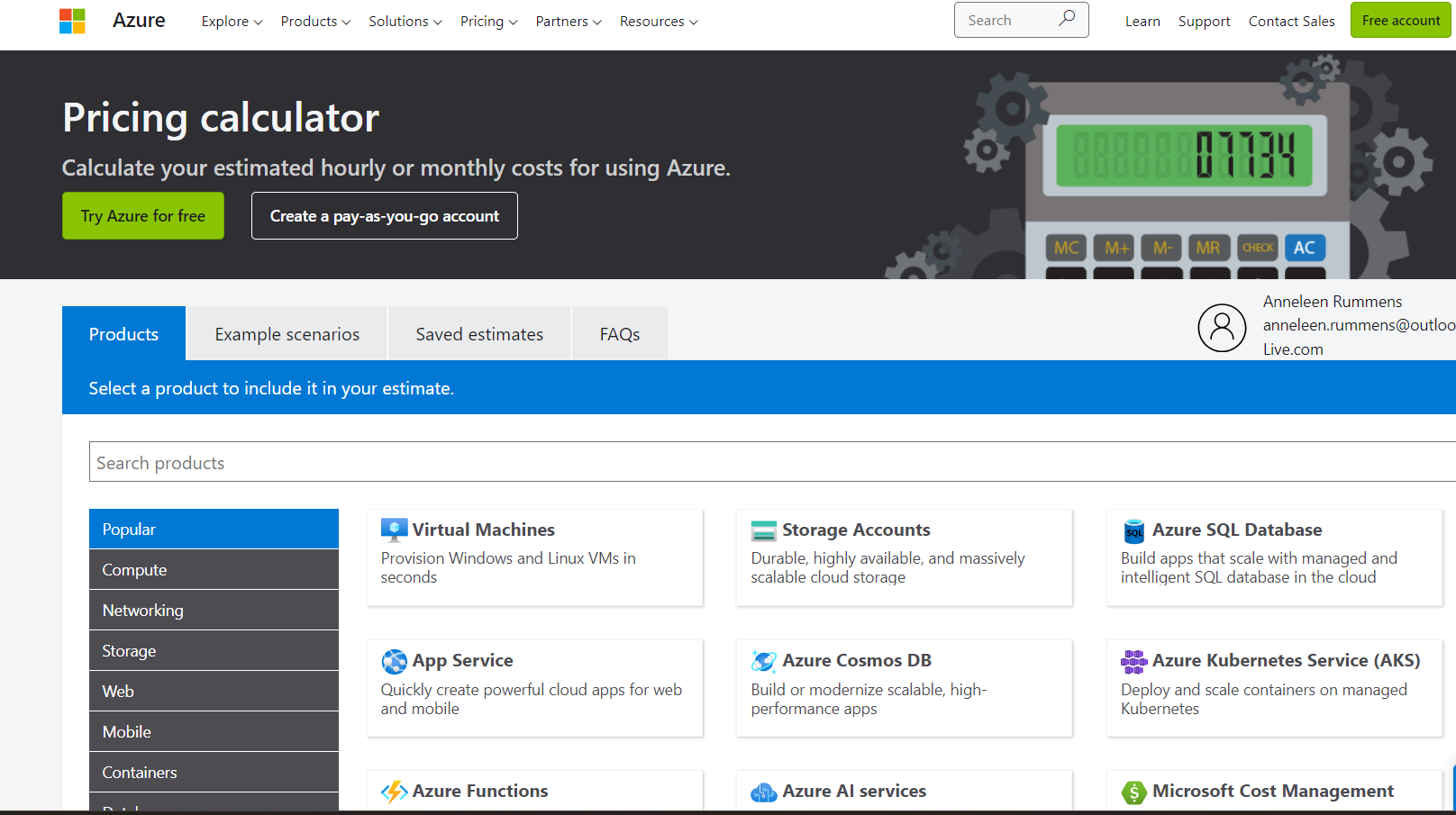This screenshot has width=1456, height=815.
Task: Open the Learn link
Action: (x=1142, y=21)
